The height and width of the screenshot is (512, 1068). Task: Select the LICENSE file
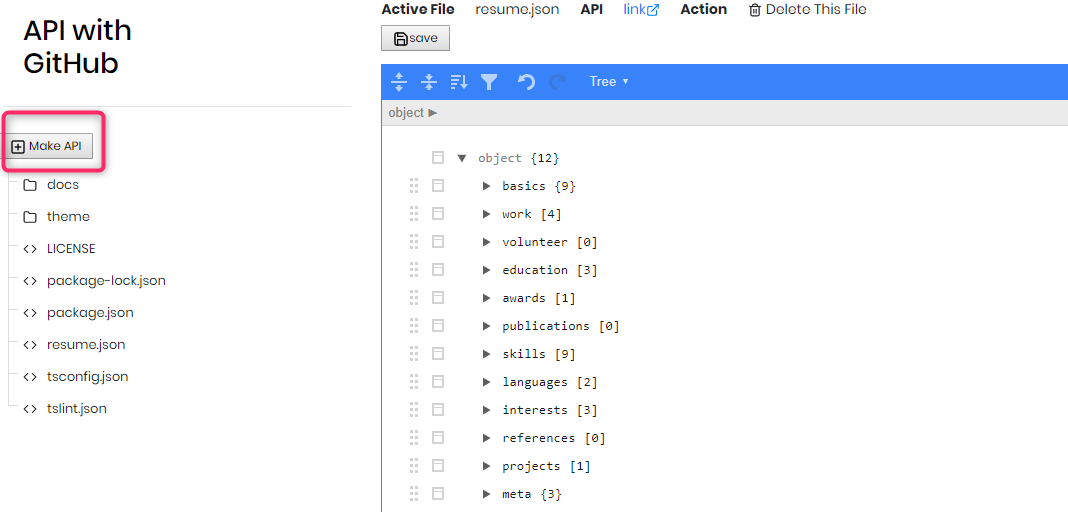(71, 249)
